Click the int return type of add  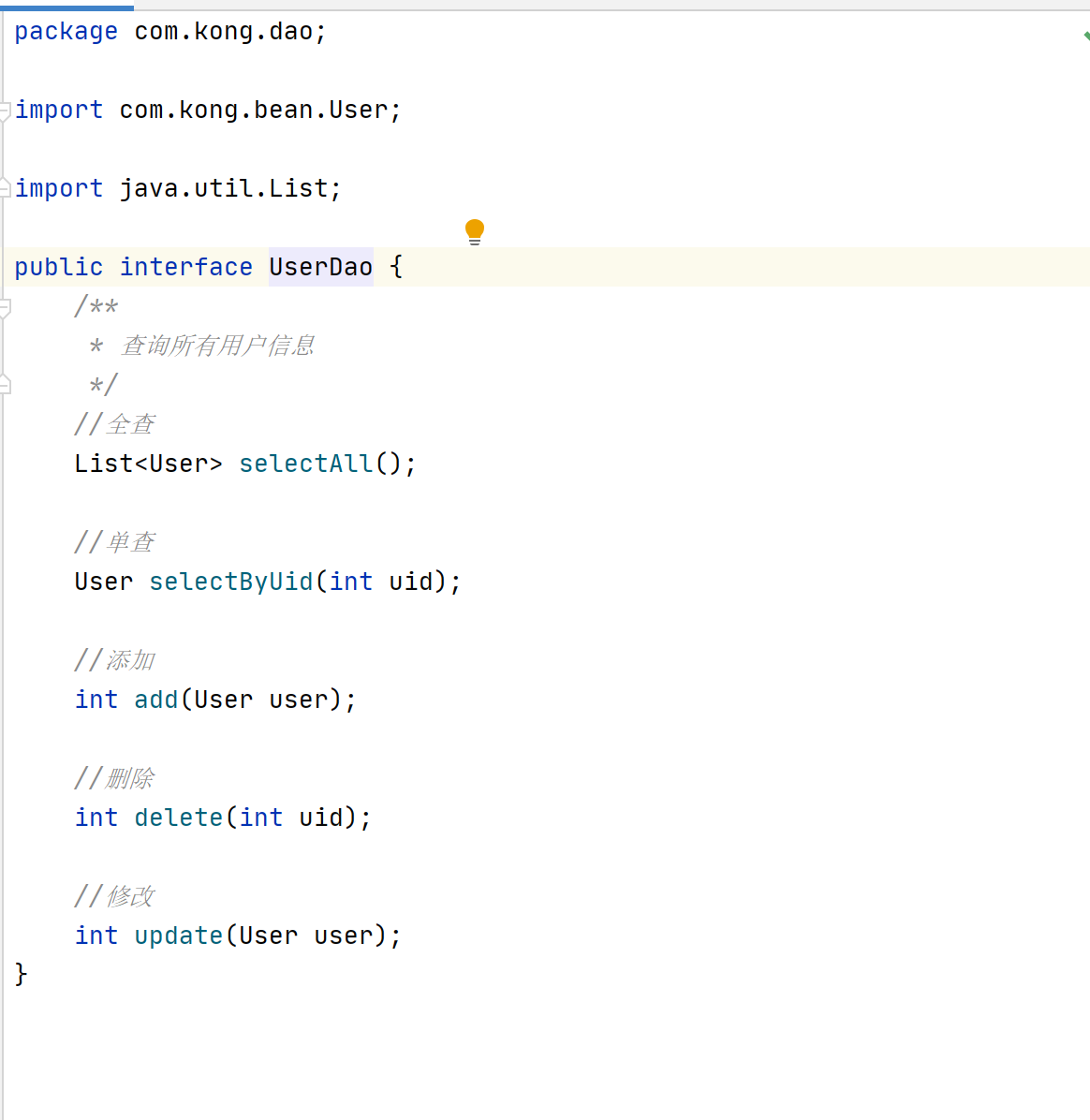96,700
